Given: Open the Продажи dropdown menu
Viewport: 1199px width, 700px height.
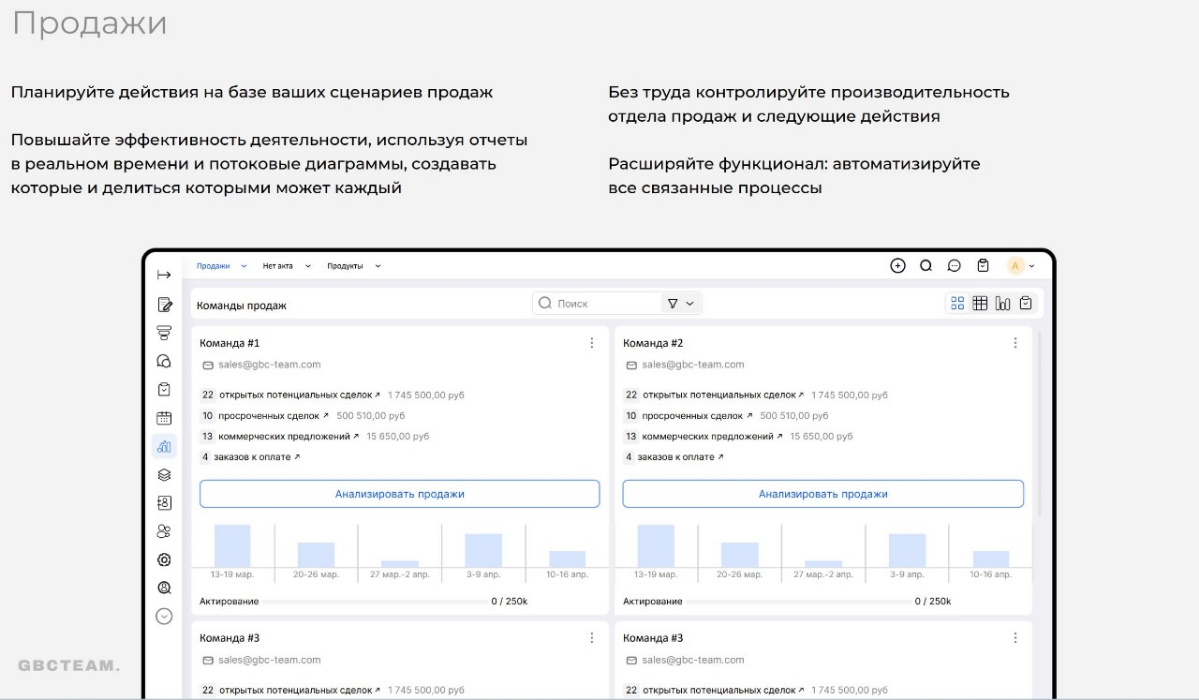Looking at the screenshot, I should point(222,266).
